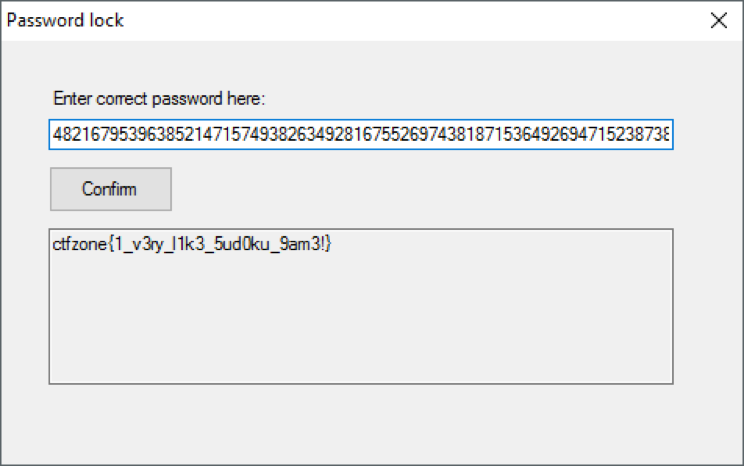Close the Password lock window
The image size is (744, 466).
(718, 20)
